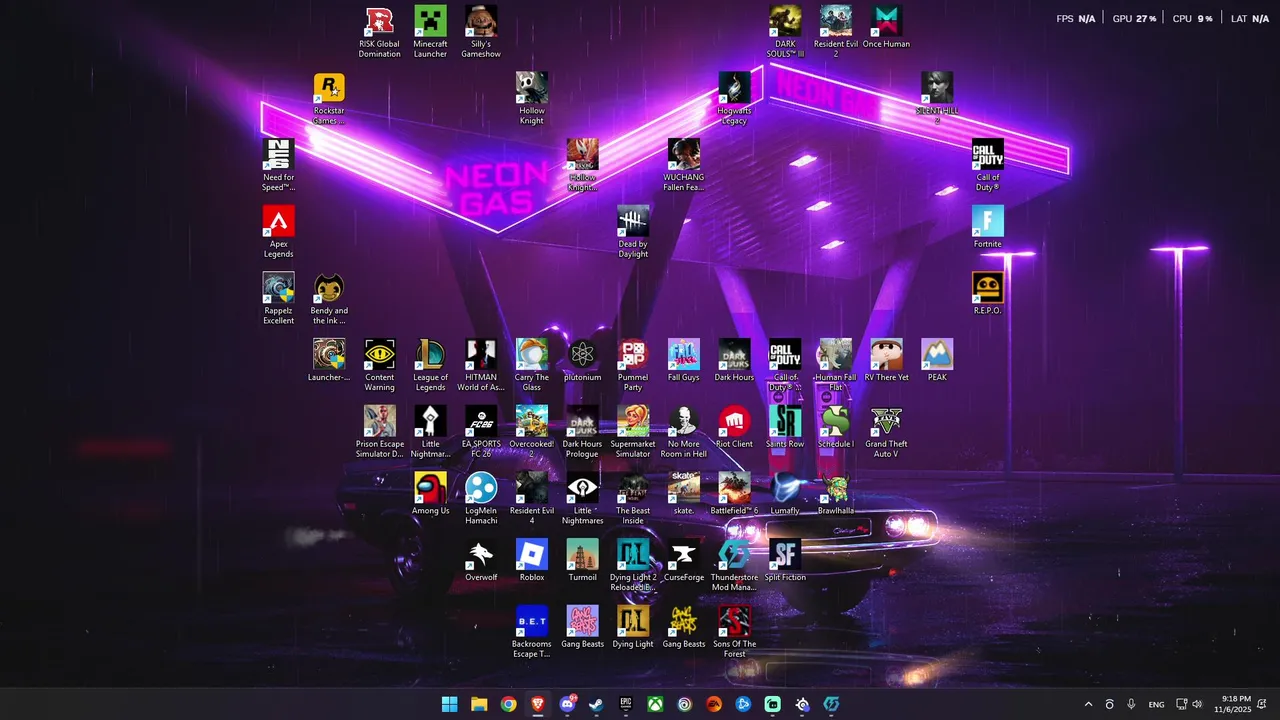Select the Overcooked! 2 shortcut
1280x720 pixels.
[532, 431]
